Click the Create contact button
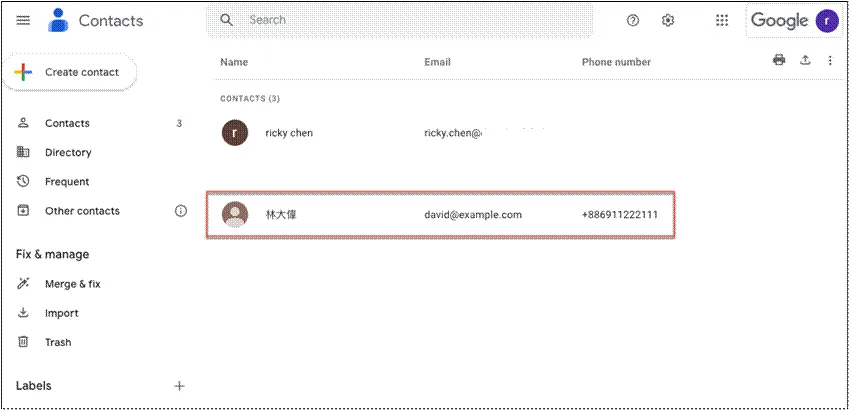 [69, 72]
